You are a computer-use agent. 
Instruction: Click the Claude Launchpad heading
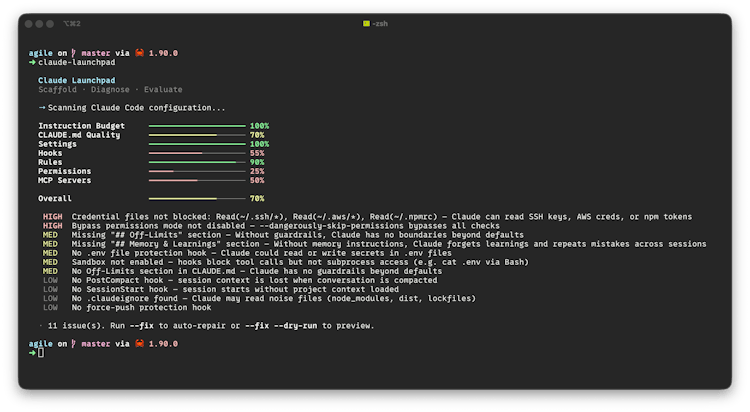tap(78, 79)
